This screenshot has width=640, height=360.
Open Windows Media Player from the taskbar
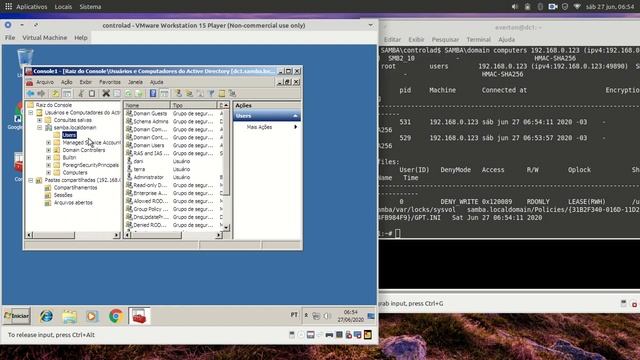92,316
